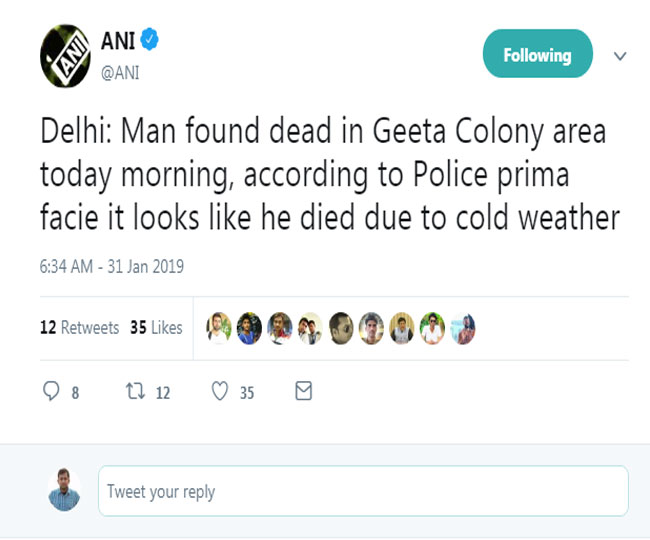Send tweet via direct message envelope icon
The image size is (650, 540).
[x=304, y=392]
